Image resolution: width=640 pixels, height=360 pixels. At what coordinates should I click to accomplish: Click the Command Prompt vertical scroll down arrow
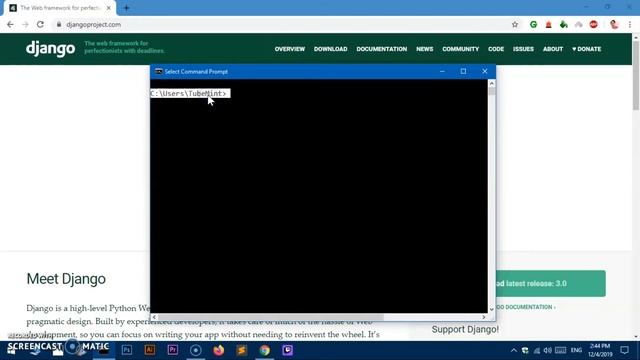[491, 309]
